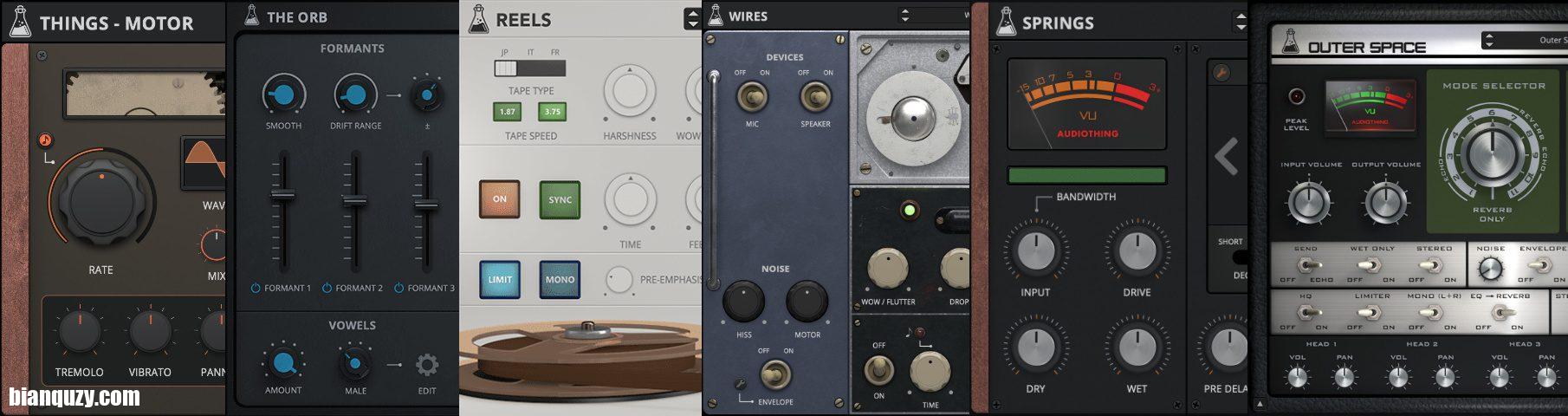Toggle Formant 3 power icon in The Orb
The width and height of the screenshot is (1568, 416).
point(398,288)
